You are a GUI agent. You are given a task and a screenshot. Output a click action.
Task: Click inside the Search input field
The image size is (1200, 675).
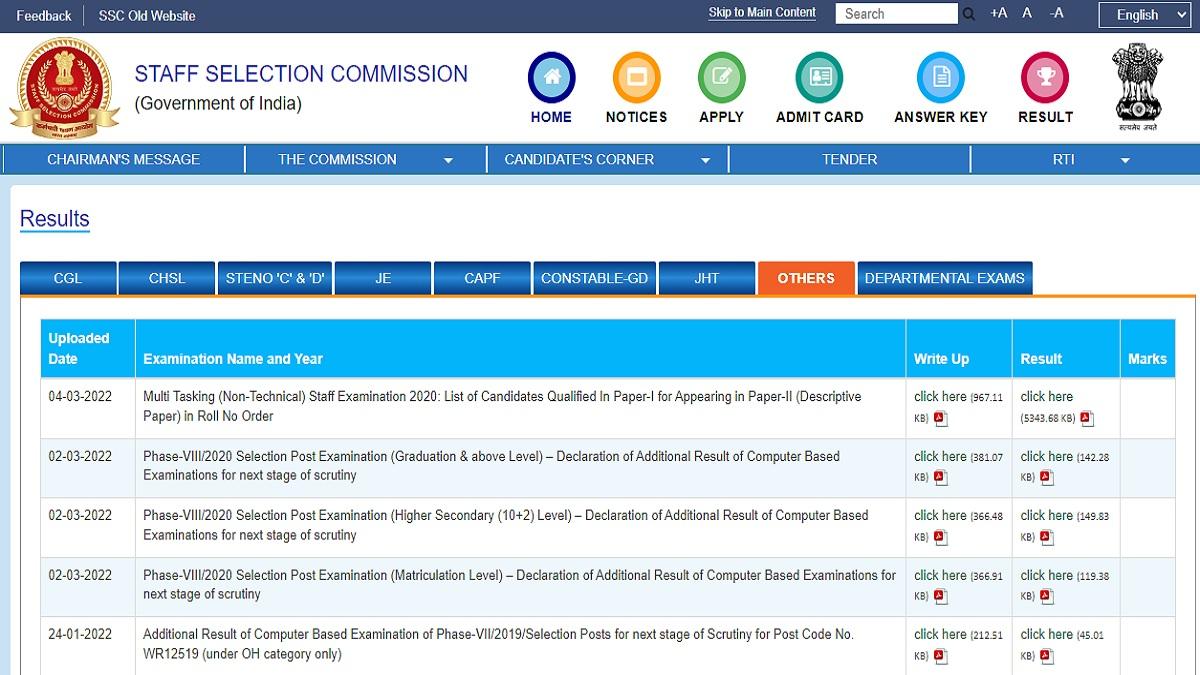click(x=895, y=13)
